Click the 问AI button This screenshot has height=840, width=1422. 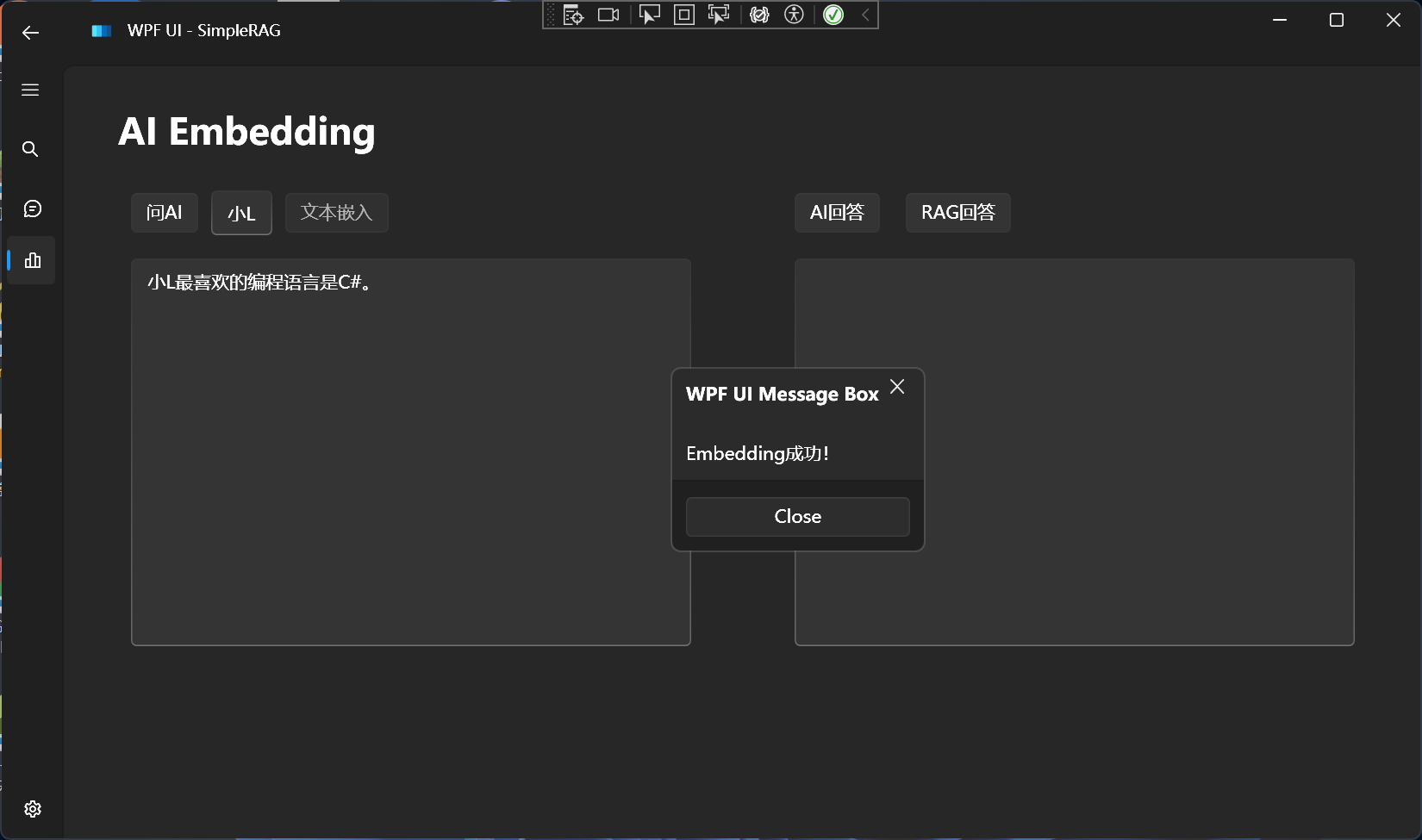click(165, 213)
